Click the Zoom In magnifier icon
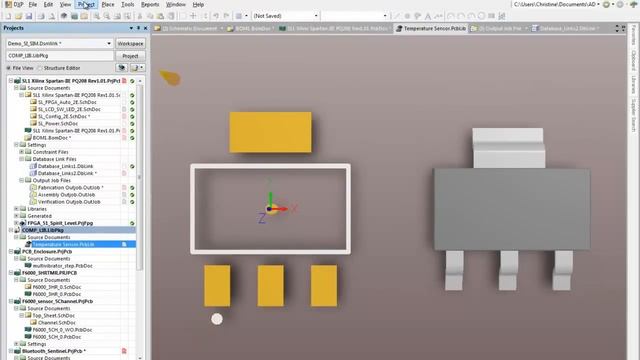Image resolution: width=640 pixels, height=360 pixels. (96, 16)
